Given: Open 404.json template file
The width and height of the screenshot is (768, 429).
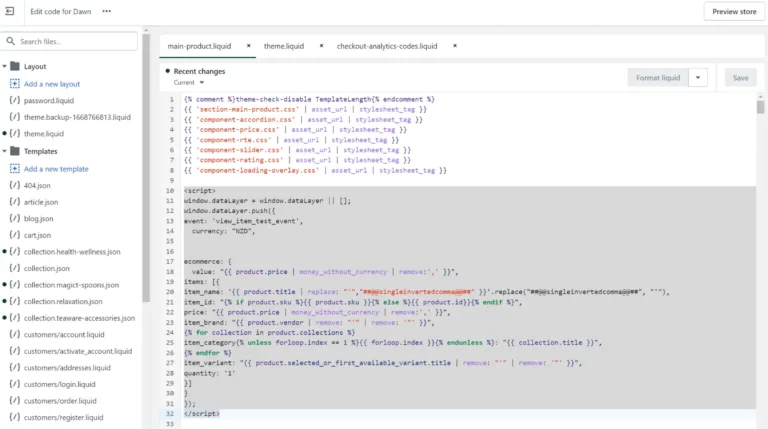Looking at the screenshot, I should click(37, 186).
